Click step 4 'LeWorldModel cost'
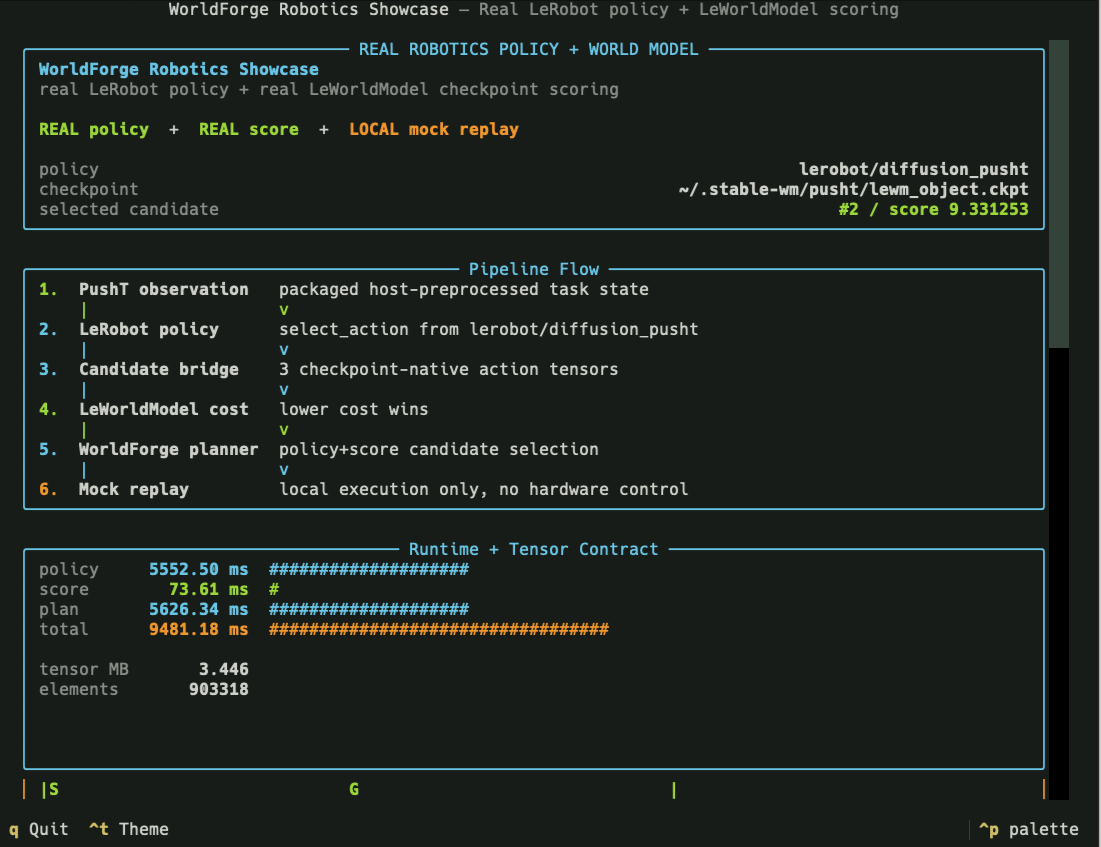This screenshot has height=847, width=1101. pyautogui.click(x=164, y=409)
